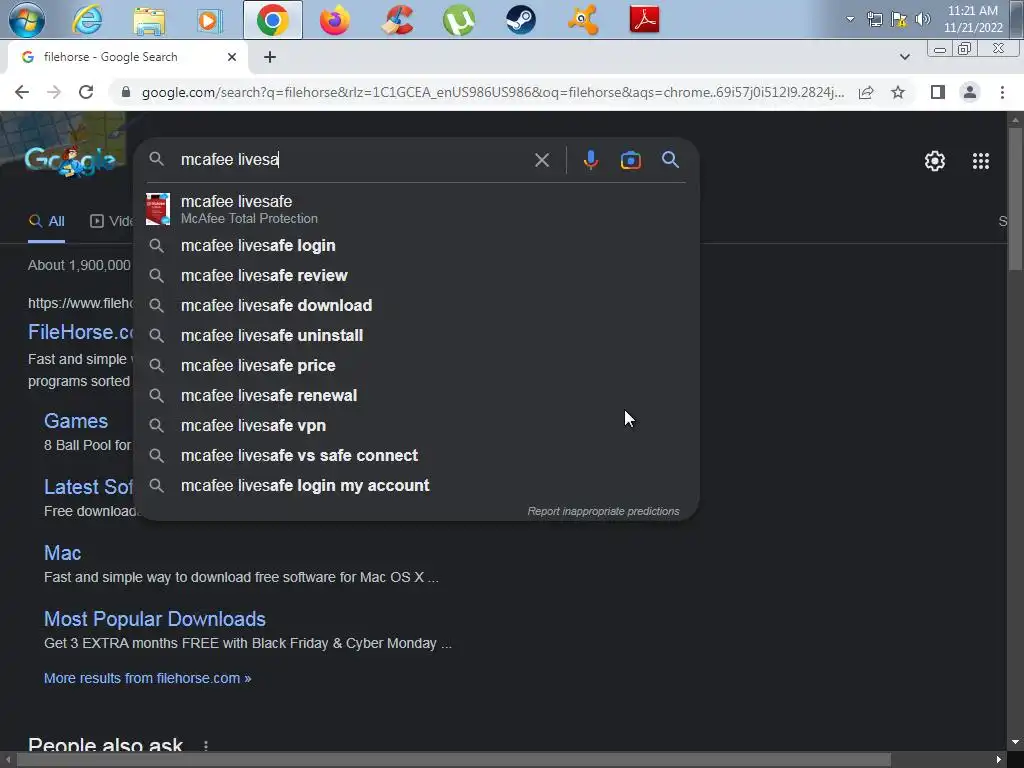Go back to the previous page
1024x768 pixels.
tap(22, 92)
